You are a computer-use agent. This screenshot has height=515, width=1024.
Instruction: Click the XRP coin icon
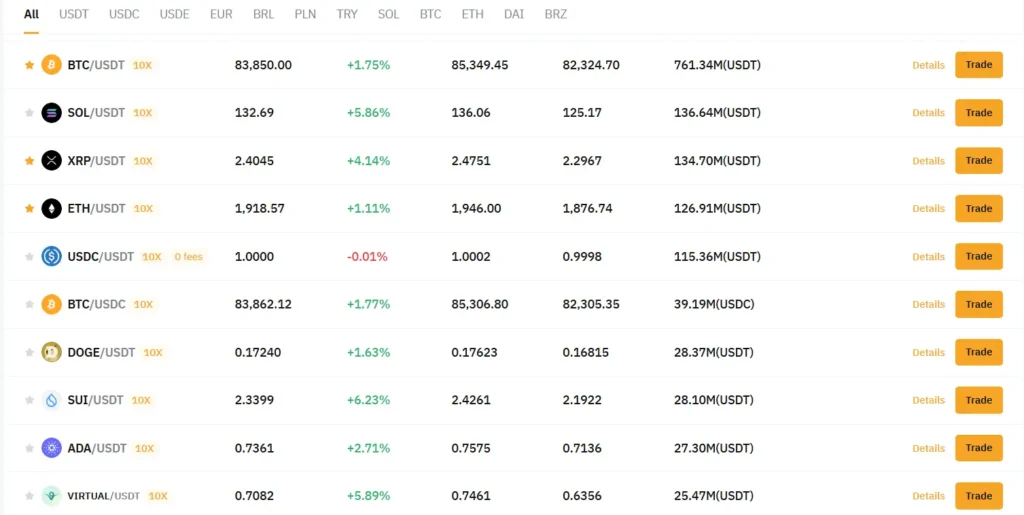tap(52, 161)
